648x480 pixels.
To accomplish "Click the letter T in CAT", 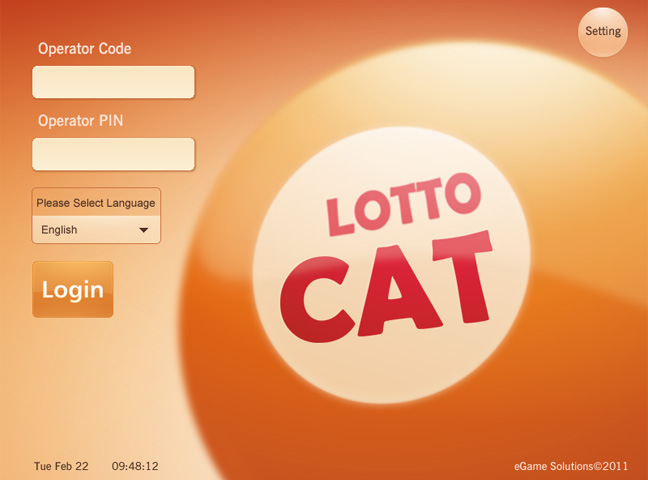I will pyautogui.click(x=463, y=276).
